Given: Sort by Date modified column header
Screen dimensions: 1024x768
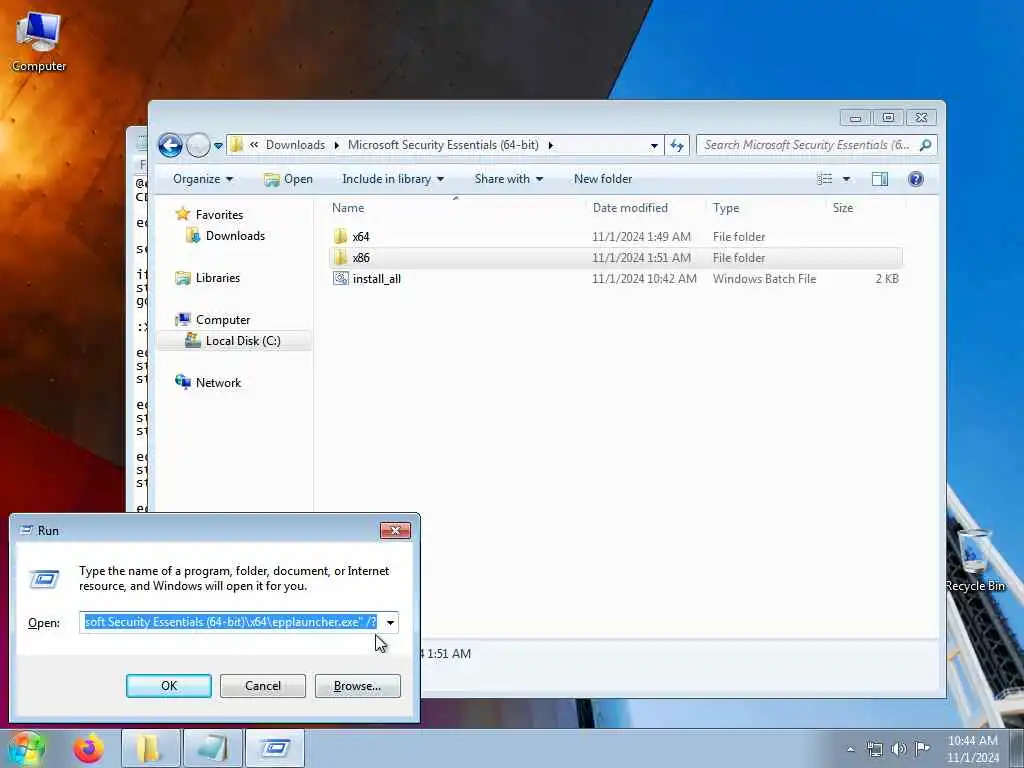Looking at the screenshot, I should (647, 208).
